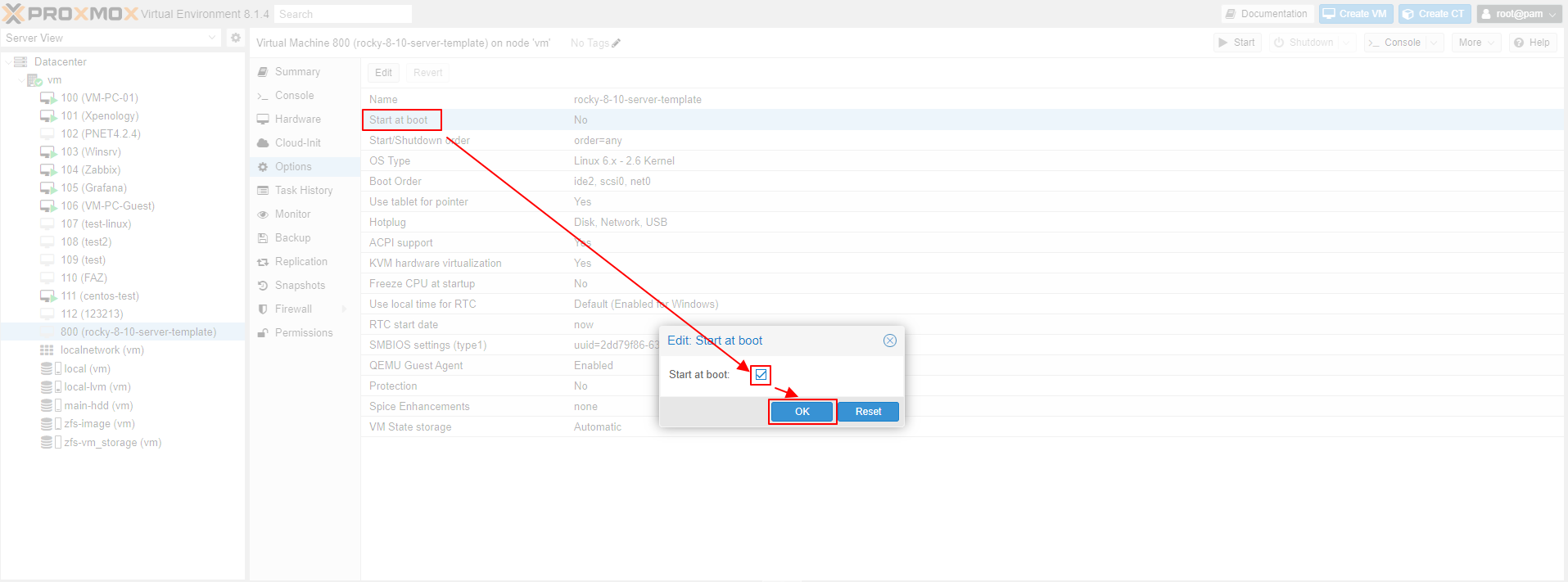The image size is (1568, 582).
Task: Expand the Firewall submenu arrow
Action: click(x=344, y=309)
